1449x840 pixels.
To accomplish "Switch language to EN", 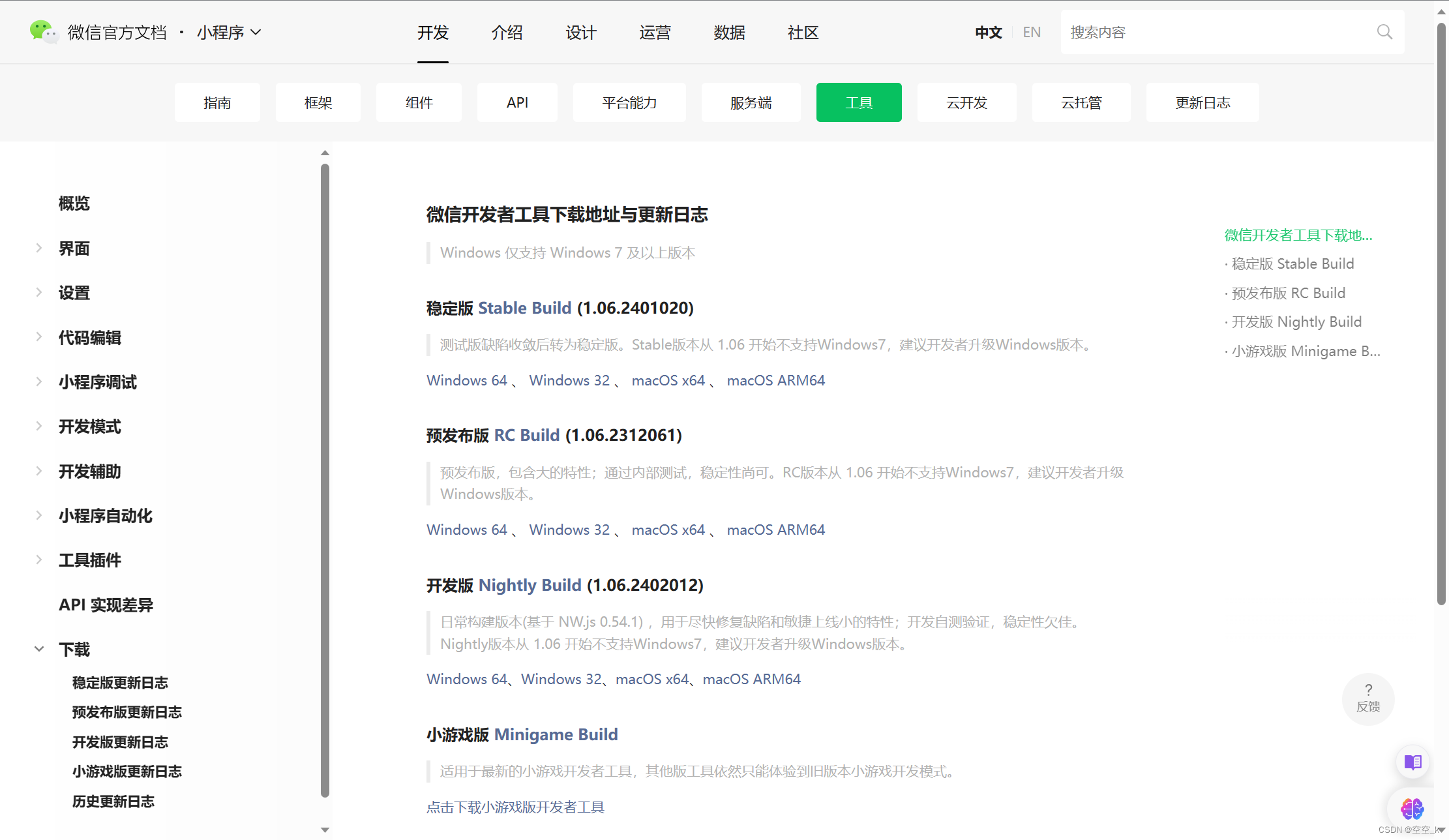I will [x=1032, y=33].
